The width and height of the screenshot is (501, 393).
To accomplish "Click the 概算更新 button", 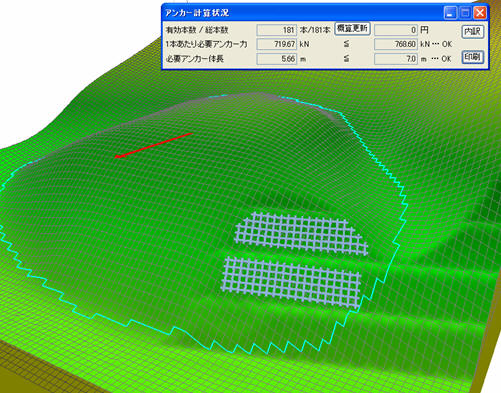I will click(352, 29).
